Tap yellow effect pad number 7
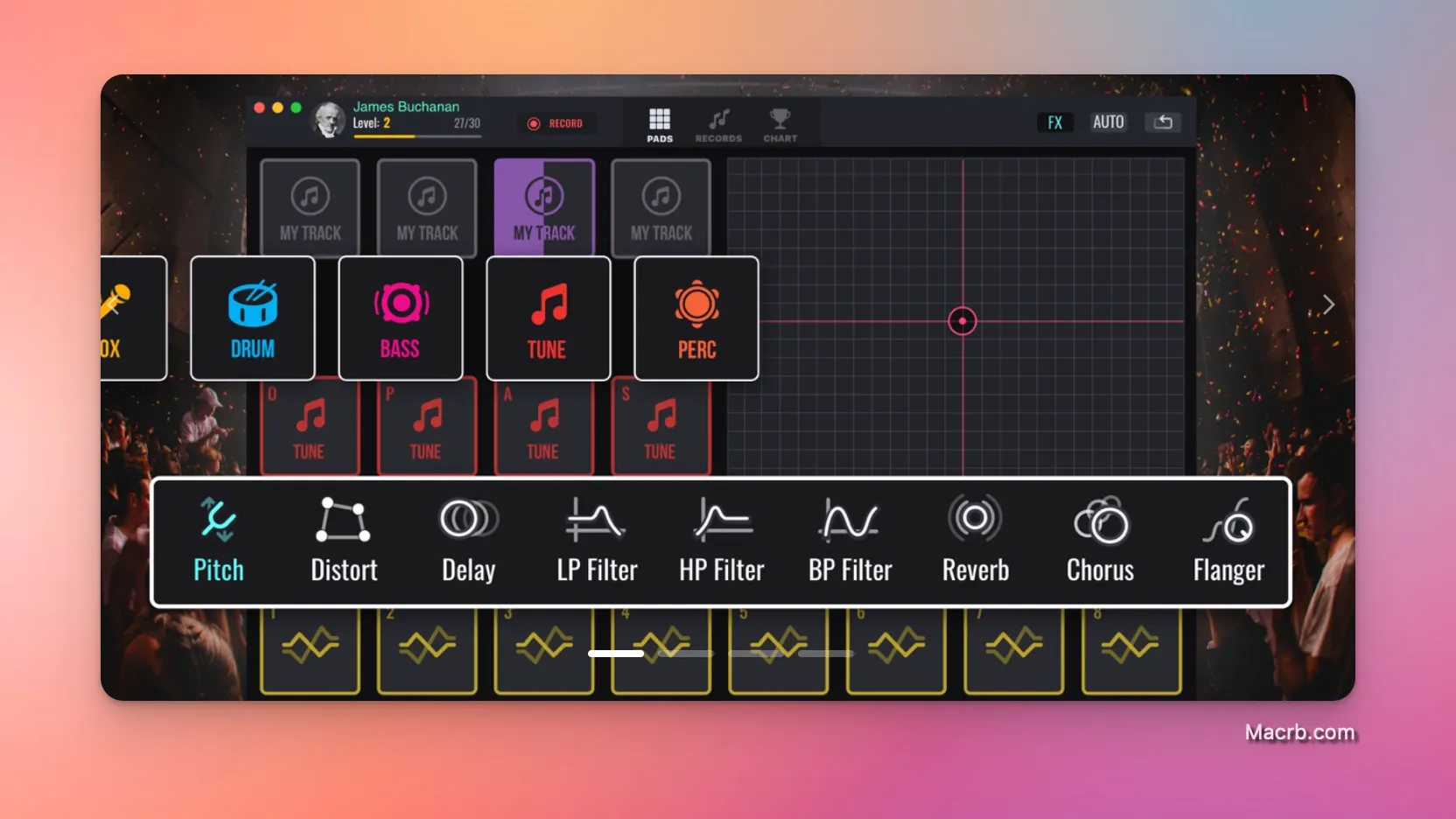The width and height of the screenshot is (1456, 819). tap(1013, 650)
